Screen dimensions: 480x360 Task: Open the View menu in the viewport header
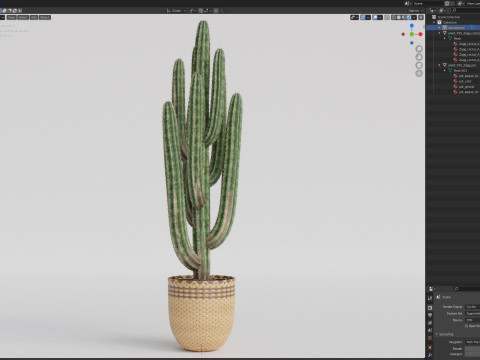[x=11, y=17]
